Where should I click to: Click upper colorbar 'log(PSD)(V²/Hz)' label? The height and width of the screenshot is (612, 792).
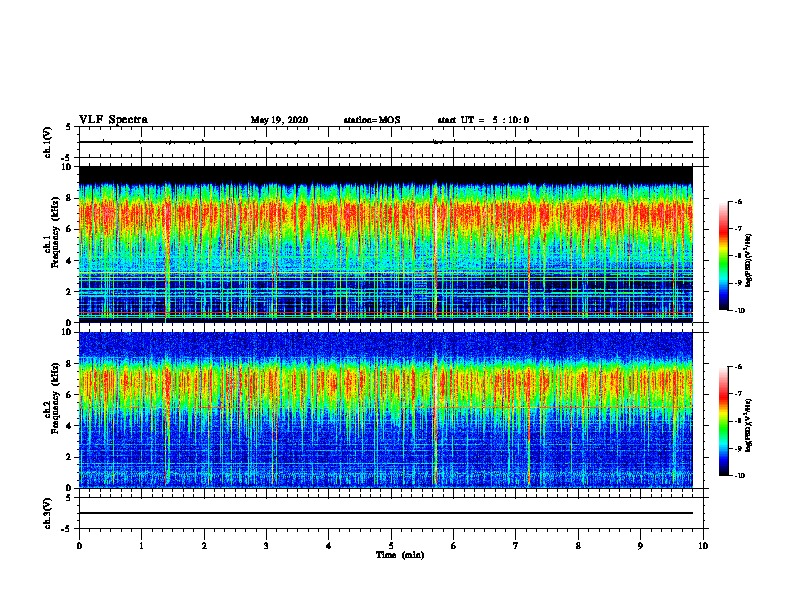pyautogui.click(x=749, y=260)
